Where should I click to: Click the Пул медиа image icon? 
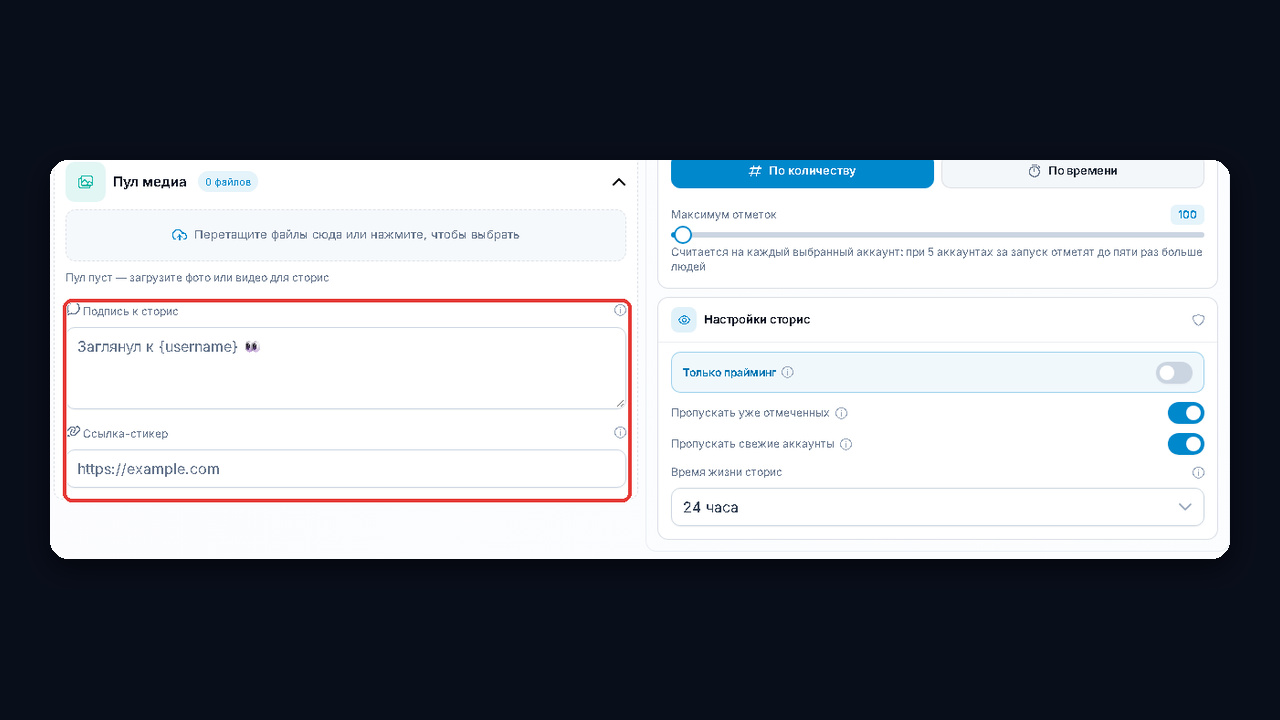[x=86, y=182]
